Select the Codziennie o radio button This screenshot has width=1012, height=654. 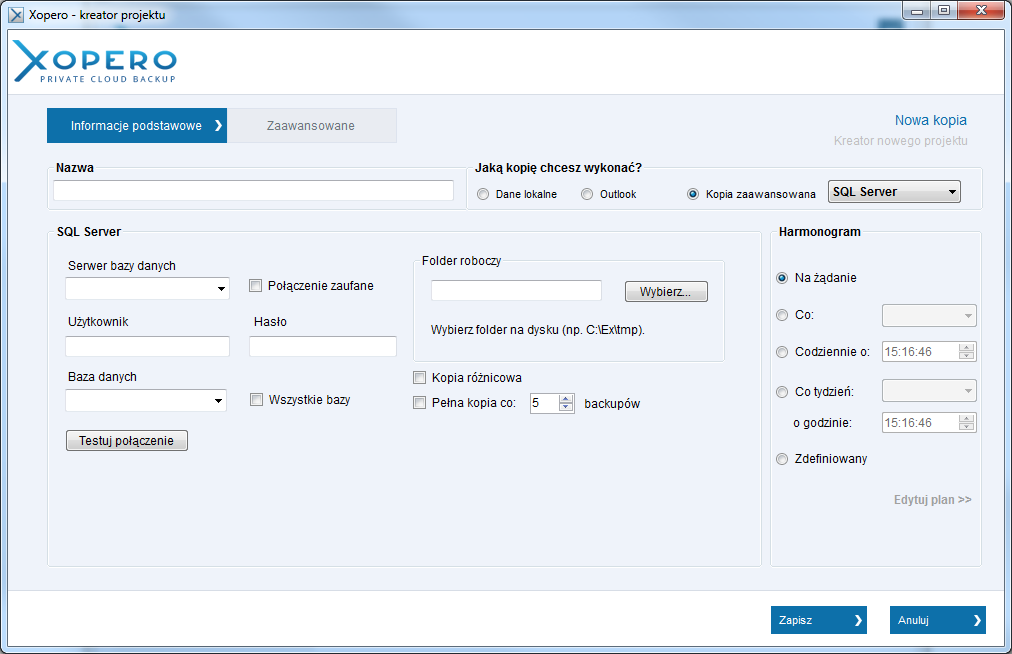(782, 352)
